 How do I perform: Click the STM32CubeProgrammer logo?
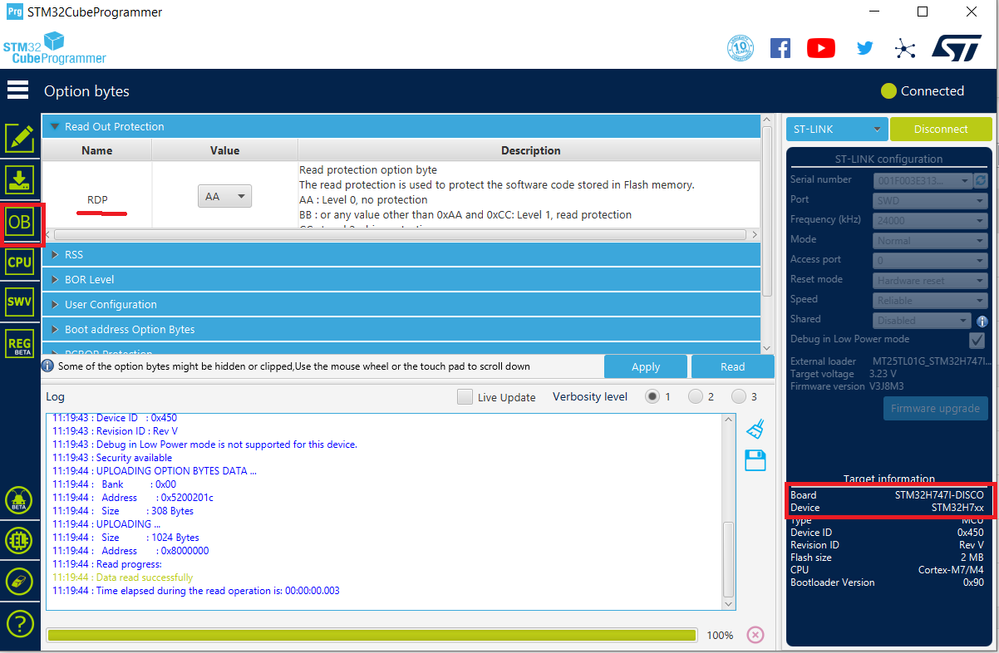point(54,48)
